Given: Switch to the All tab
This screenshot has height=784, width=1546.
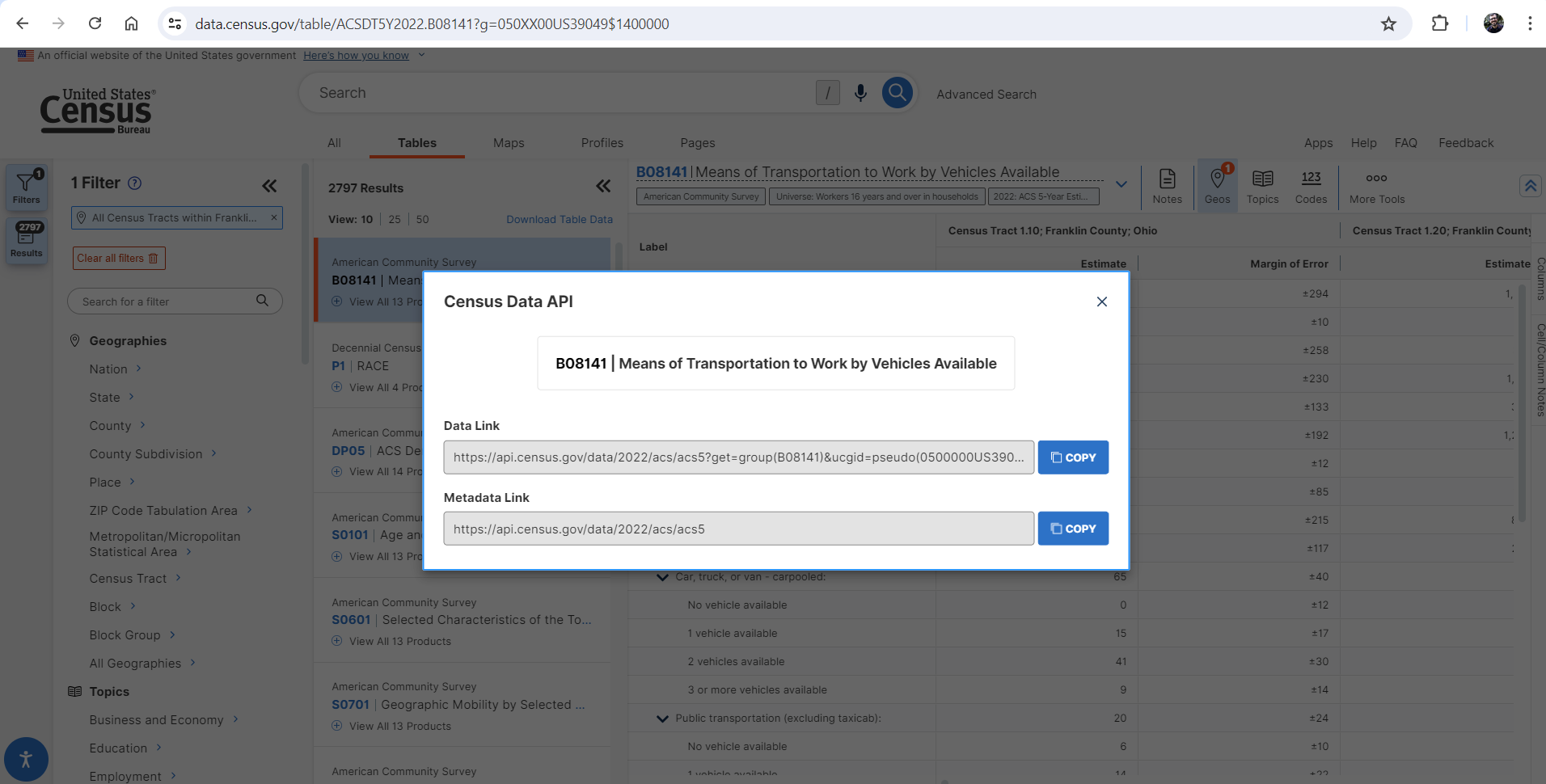Looking at the screenshot, I should 334,142.
